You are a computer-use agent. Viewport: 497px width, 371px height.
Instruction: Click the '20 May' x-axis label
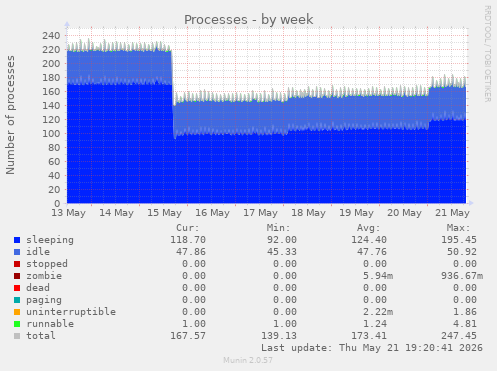(x=404, y=213)
